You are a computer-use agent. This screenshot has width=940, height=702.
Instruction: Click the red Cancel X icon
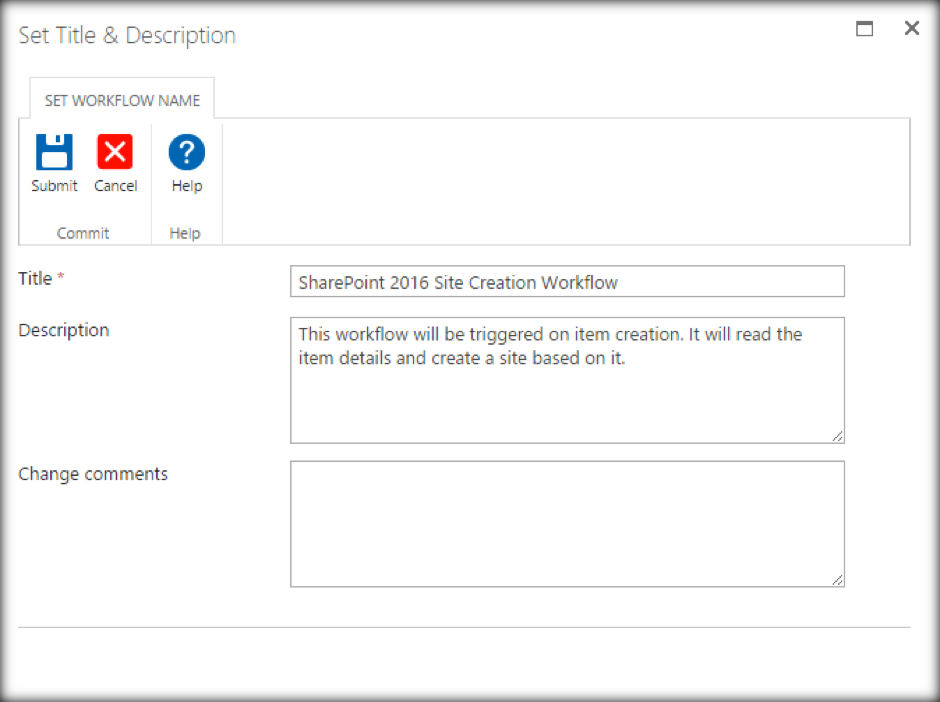coord(115,153)
